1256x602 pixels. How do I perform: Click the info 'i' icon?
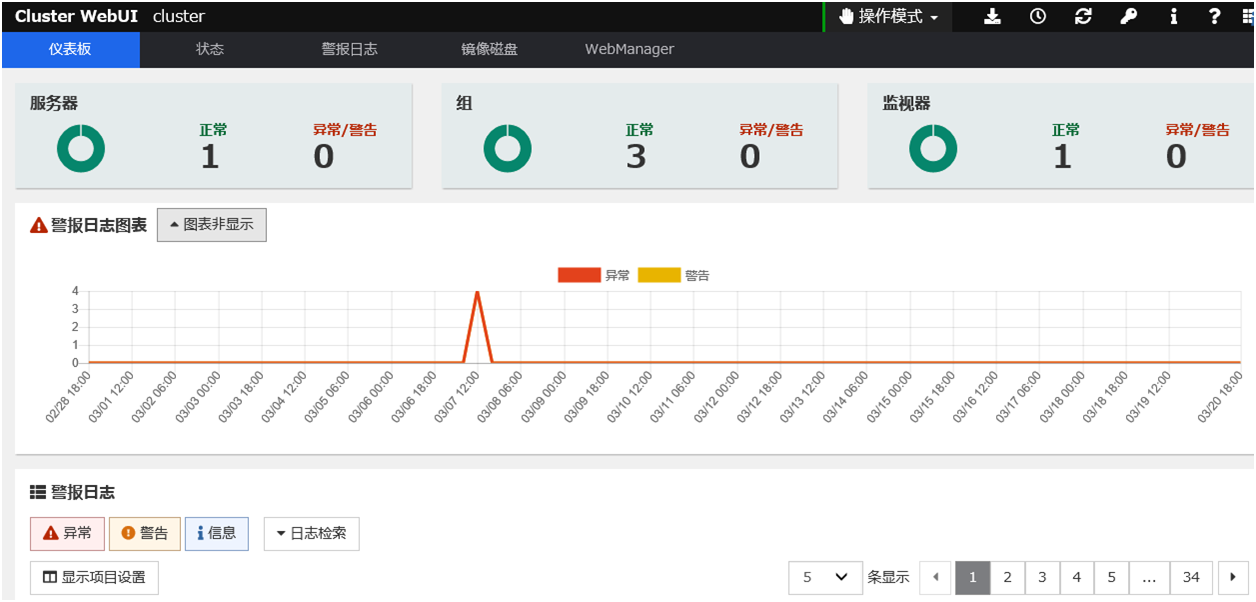tap(1173, 17)
